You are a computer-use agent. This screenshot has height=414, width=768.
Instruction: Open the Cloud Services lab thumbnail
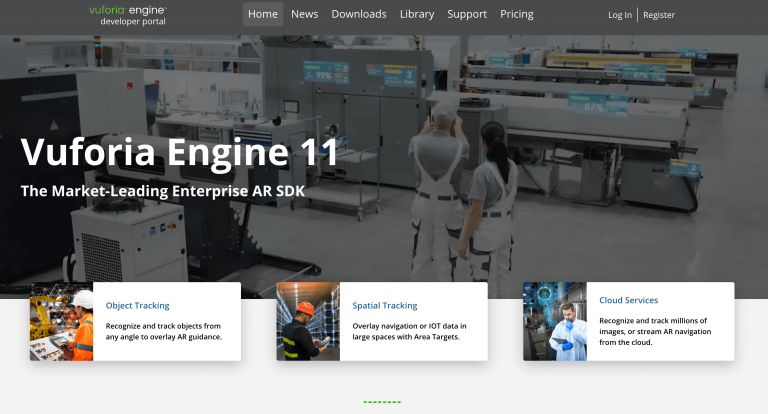555,321
